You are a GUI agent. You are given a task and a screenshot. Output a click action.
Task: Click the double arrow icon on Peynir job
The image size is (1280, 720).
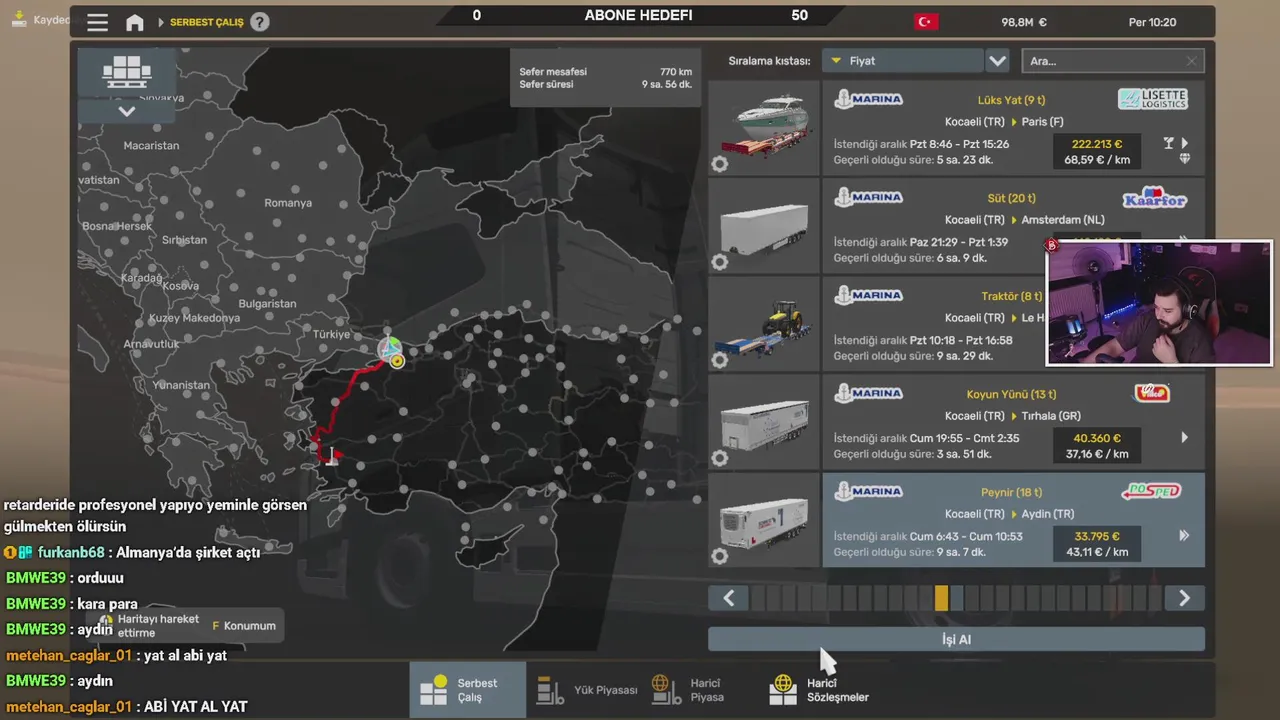[1184, 535]
